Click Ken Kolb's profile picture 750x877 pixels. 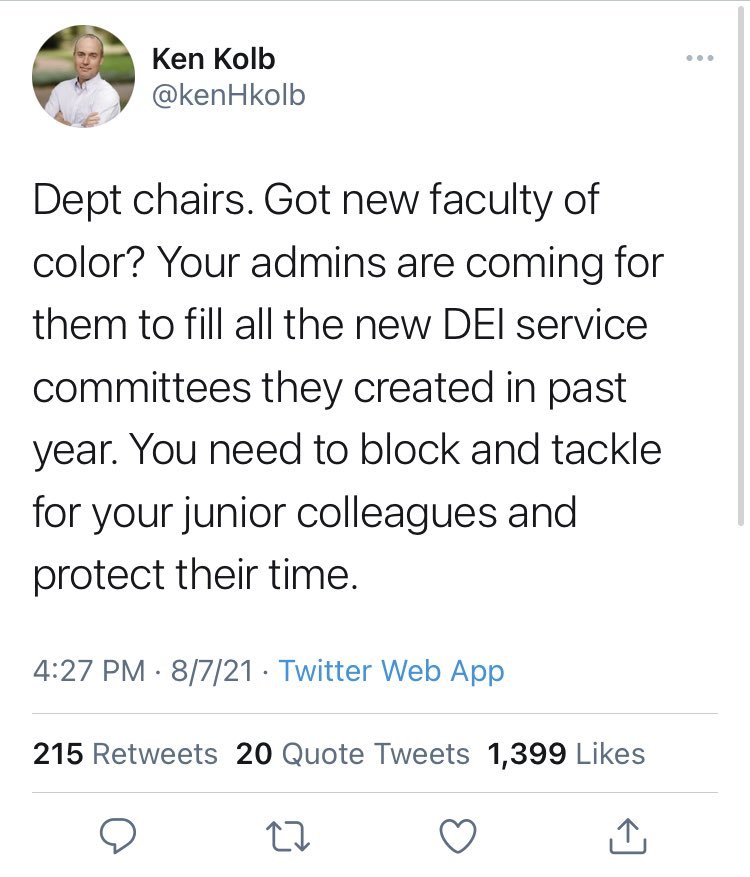pyautogui.click(x=83, y=76)
